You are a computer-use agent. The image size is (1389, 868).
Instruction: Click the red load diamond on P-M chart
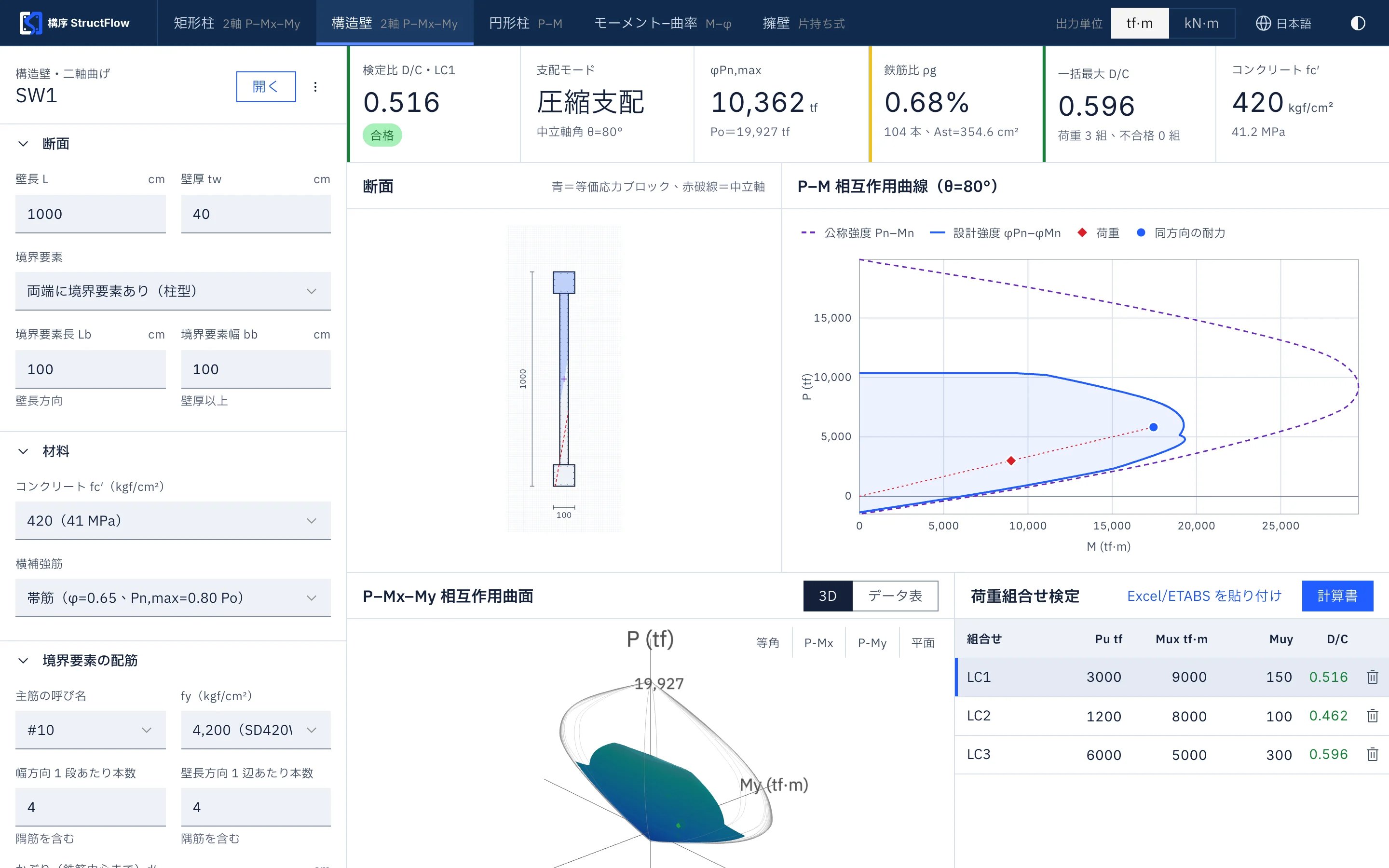[1011, 461]
